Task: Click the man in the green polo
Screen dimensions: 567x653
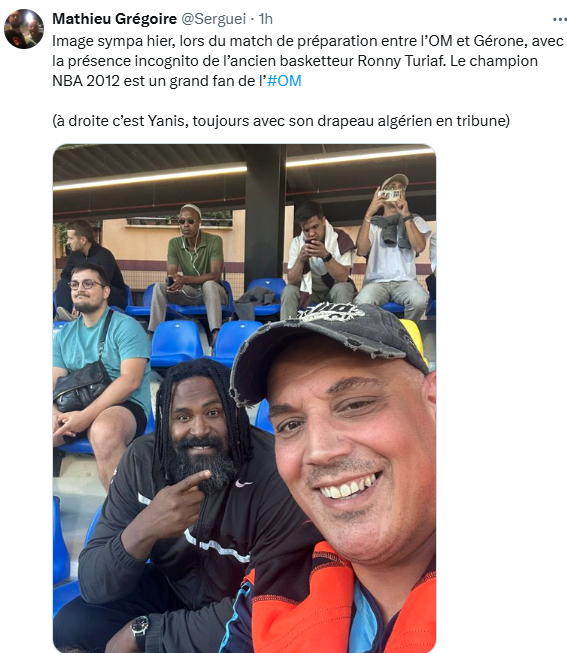Action: [x=190, y=269]
